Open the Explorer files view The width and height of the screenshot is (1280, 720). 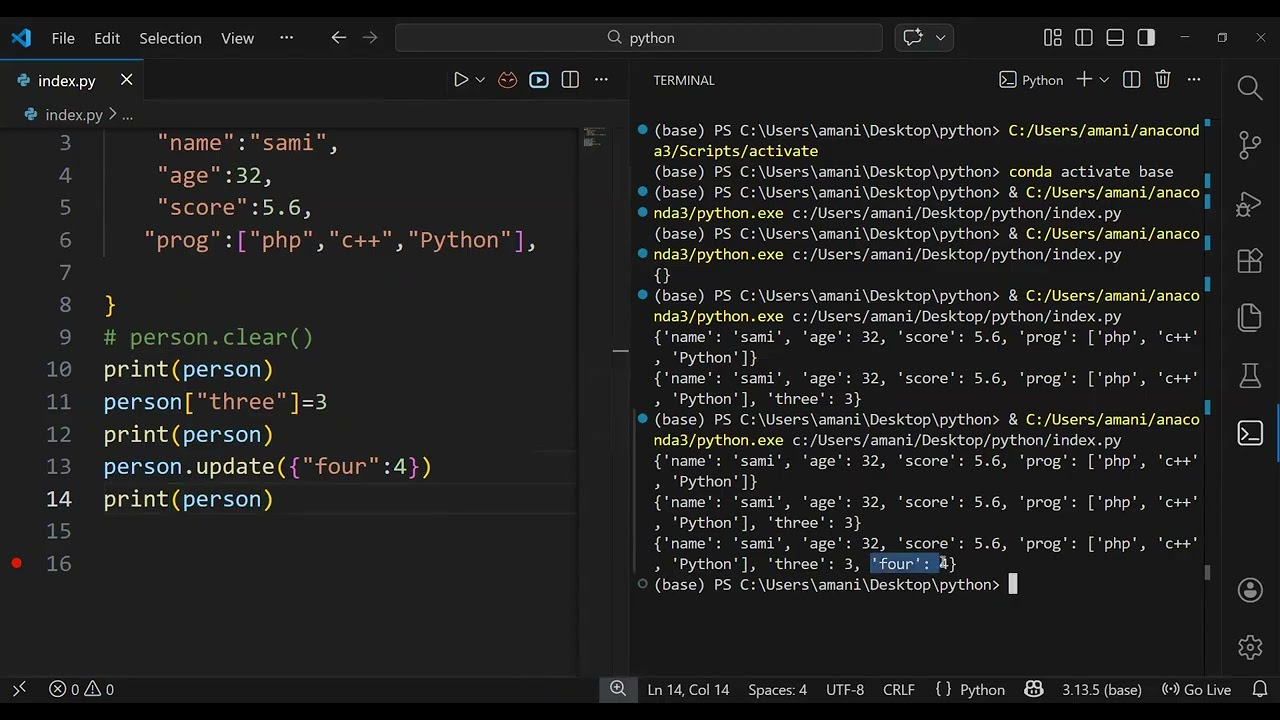click(x=1250, y=318)
